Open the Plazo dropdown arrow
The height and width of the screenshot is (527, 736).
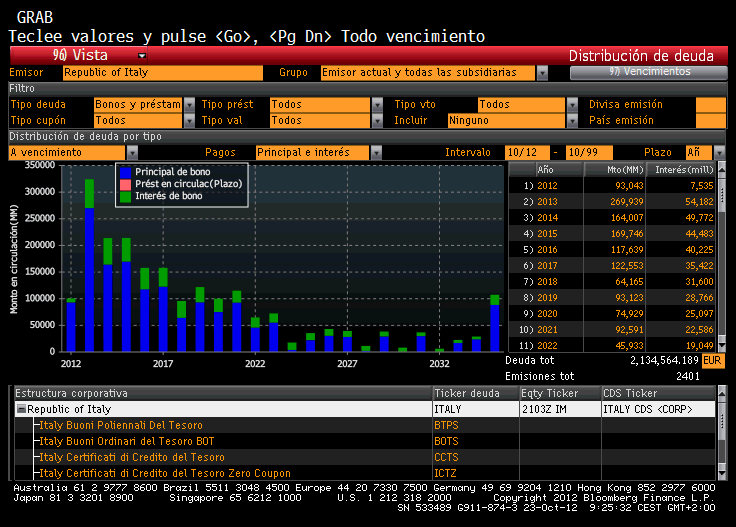(x=719, y=152)
